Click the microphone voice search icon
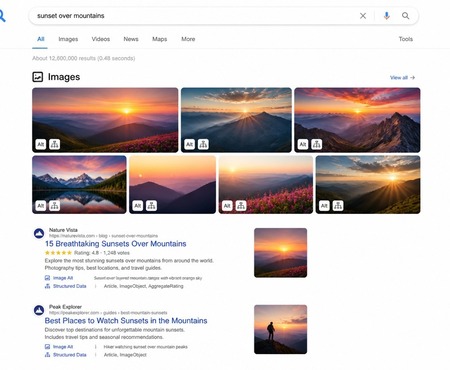Viewport: 450px width, 370px height. [387, 16]
